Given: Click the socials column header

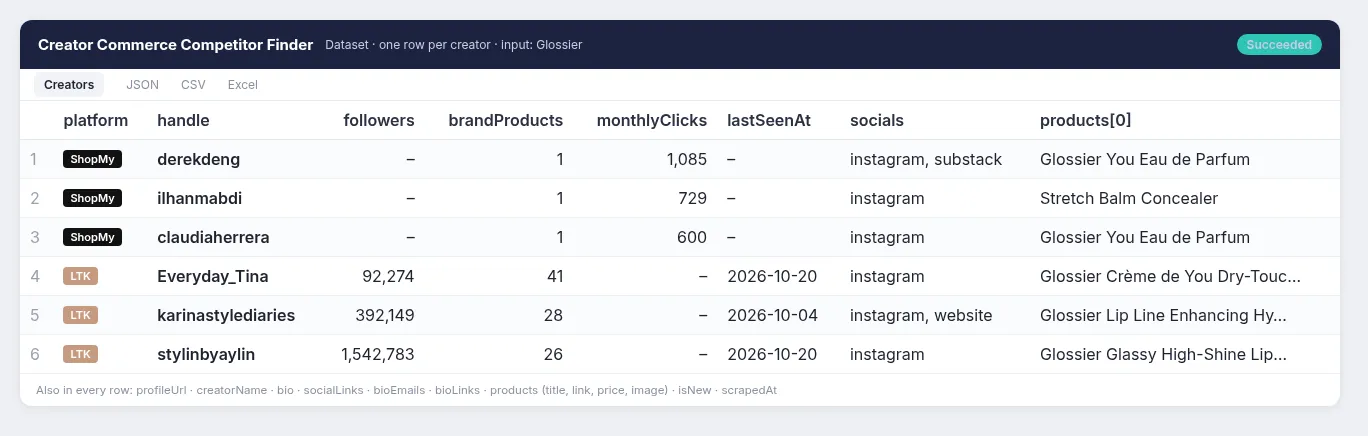Looking at the screenshot, I should [877, 120].
